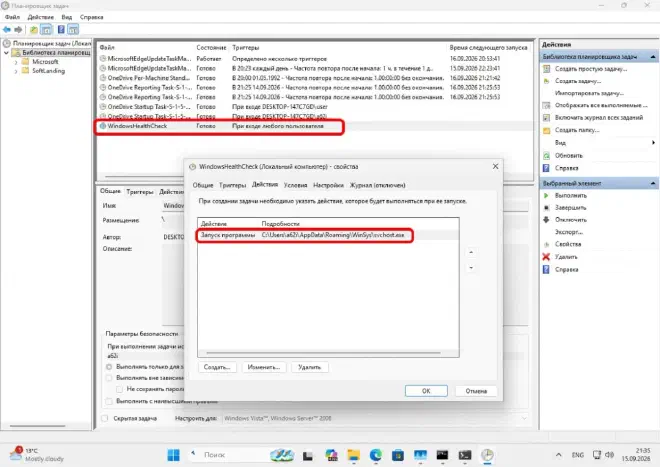Image resolution: width=660 pixels, height=467 pixels.
Task: Move the selected action down with arrow button
Action: [471, 267]
